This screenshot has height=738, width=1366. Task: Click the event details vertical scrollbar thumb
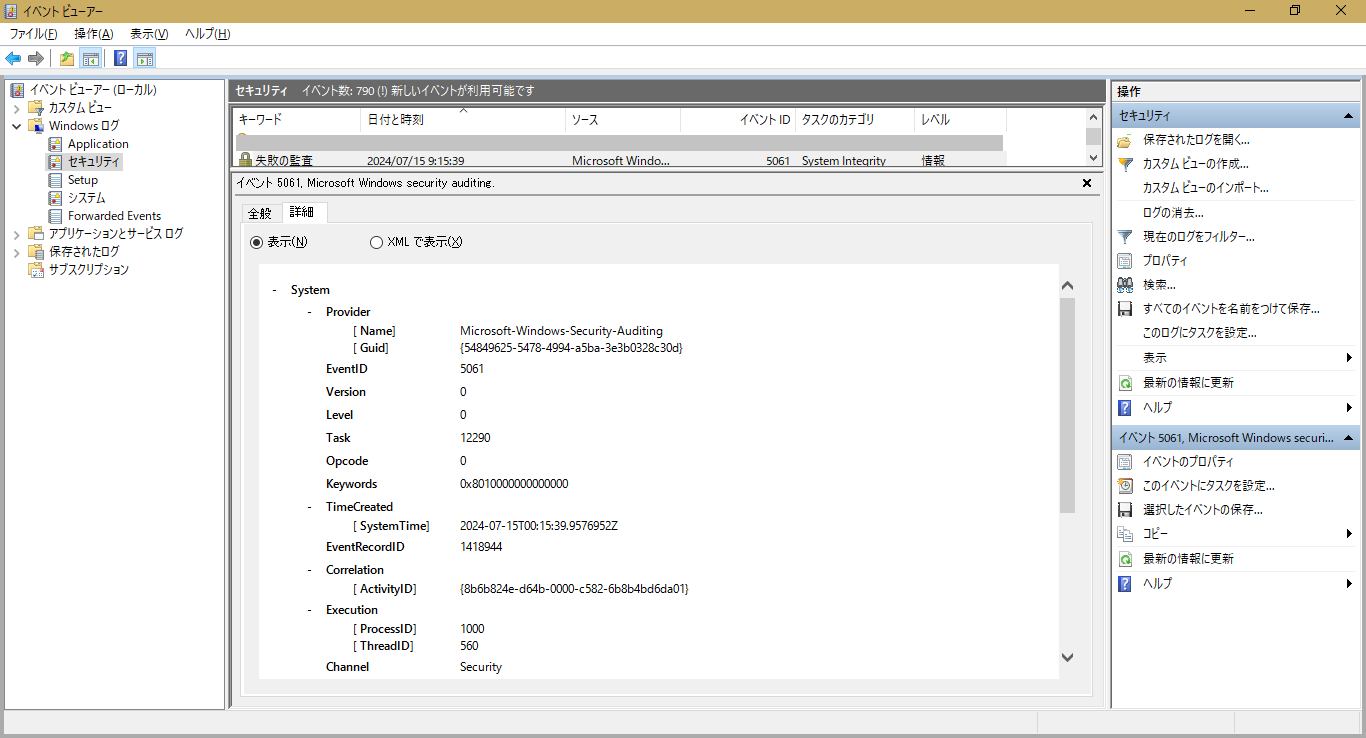[1067, 405]
